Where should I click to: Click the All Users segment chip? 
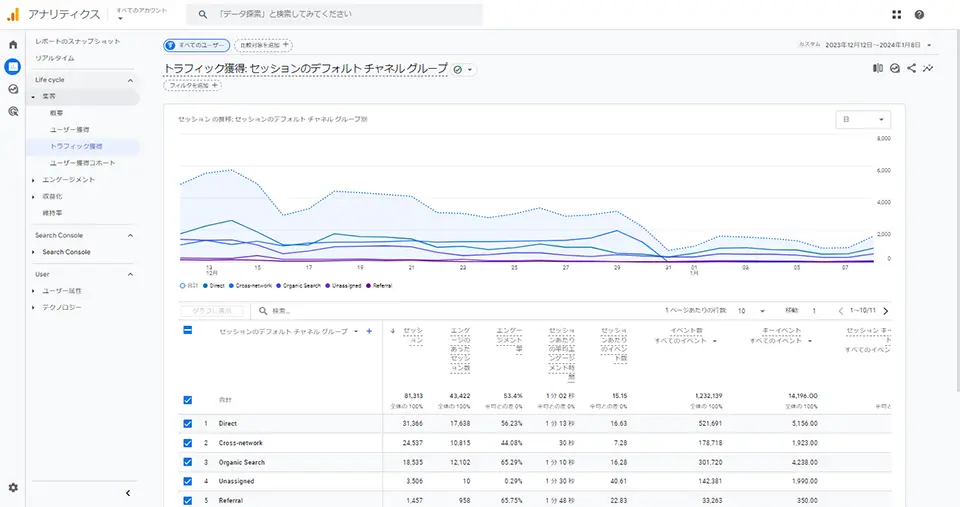click(x=197, y=45)
